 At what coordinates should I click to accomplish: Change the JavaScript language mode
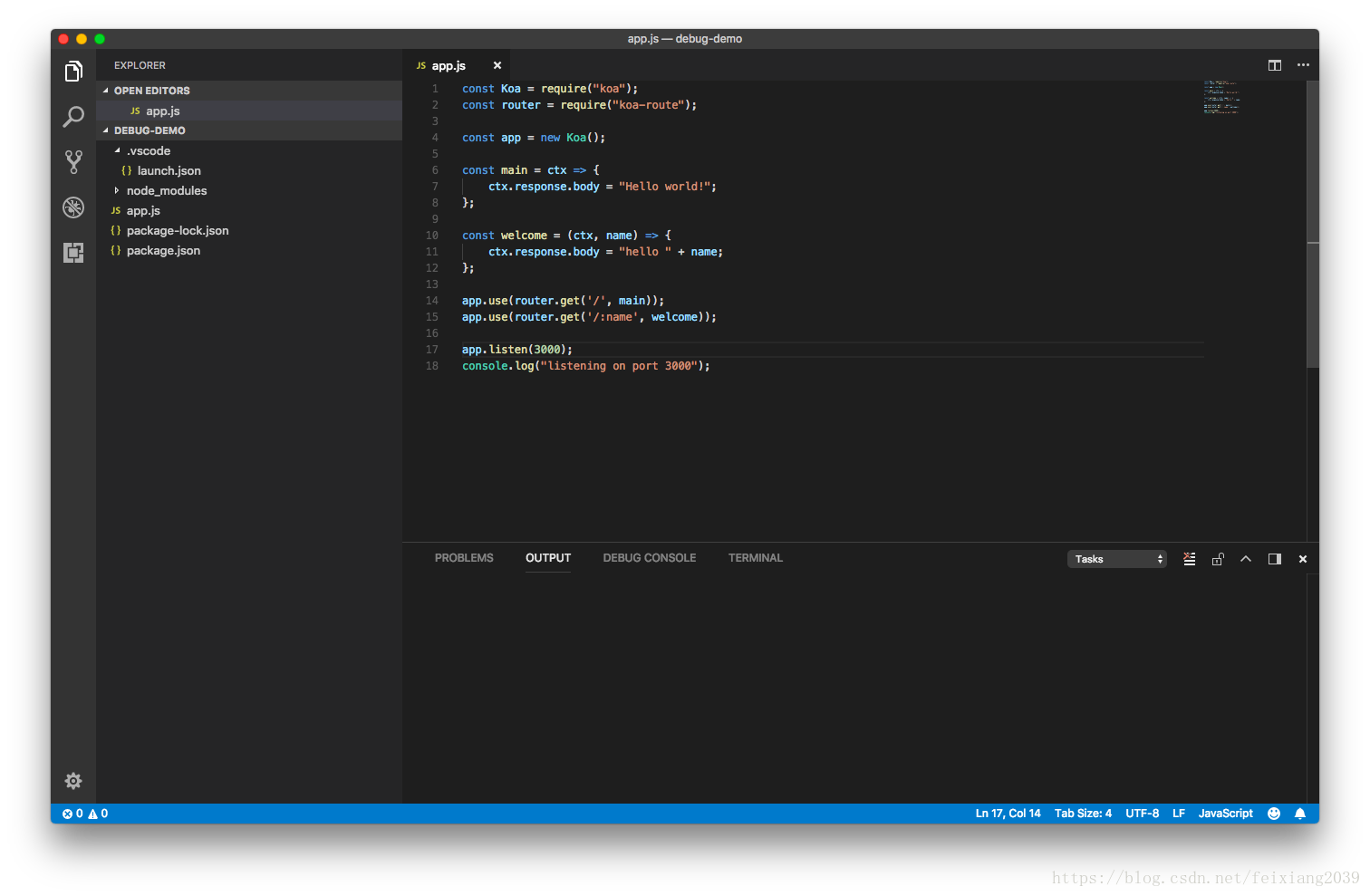(x=1225, y=814)
